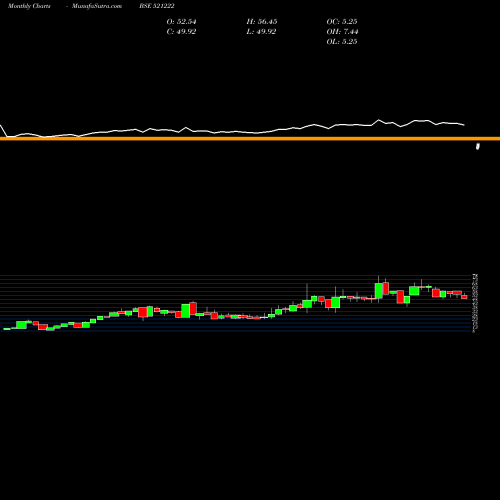Click the first green candlestick at chart start
This screenshot has height=500, width=500.
[x=7, y=329]
